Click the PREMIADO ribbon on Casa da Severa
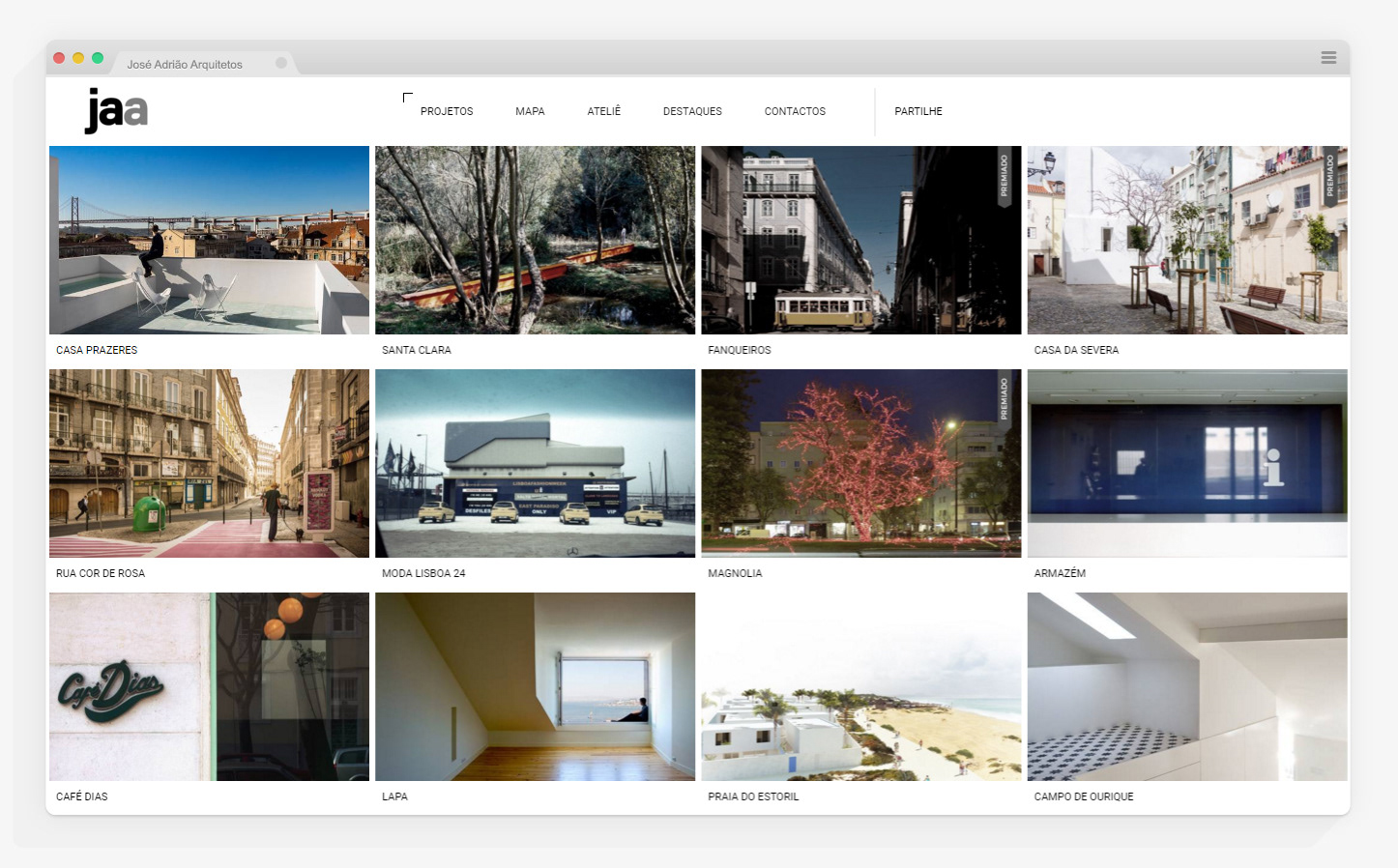Viewport: 1398px width, 868px height. [x=1329, y=176]
